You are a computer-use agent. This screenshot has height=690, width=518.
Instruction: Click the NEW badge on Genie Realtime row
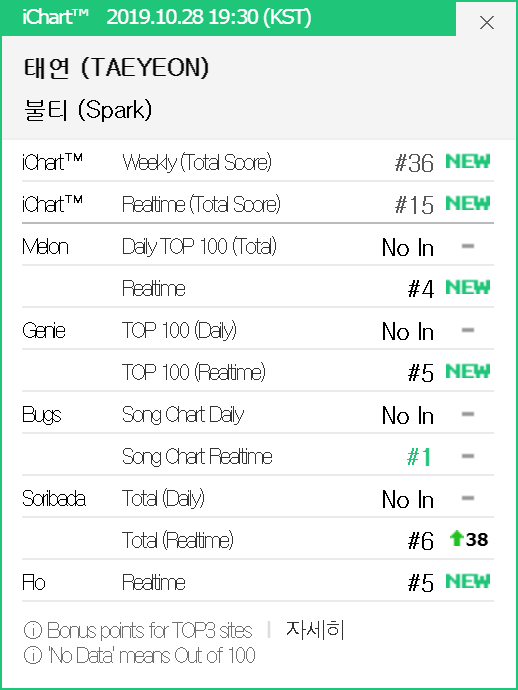pyautogui.click(x=467, y=371)
